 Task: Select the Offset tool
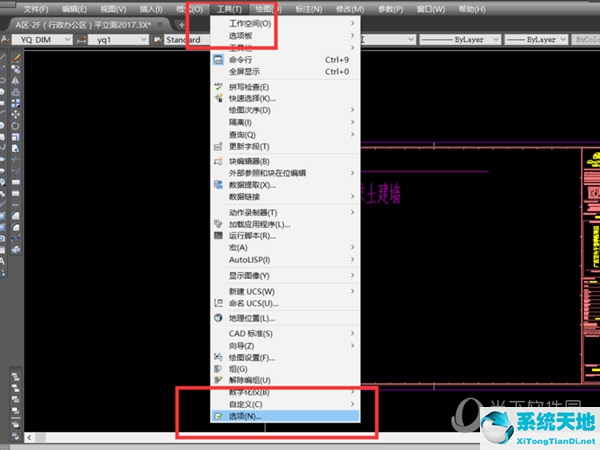tap(16, 92)
